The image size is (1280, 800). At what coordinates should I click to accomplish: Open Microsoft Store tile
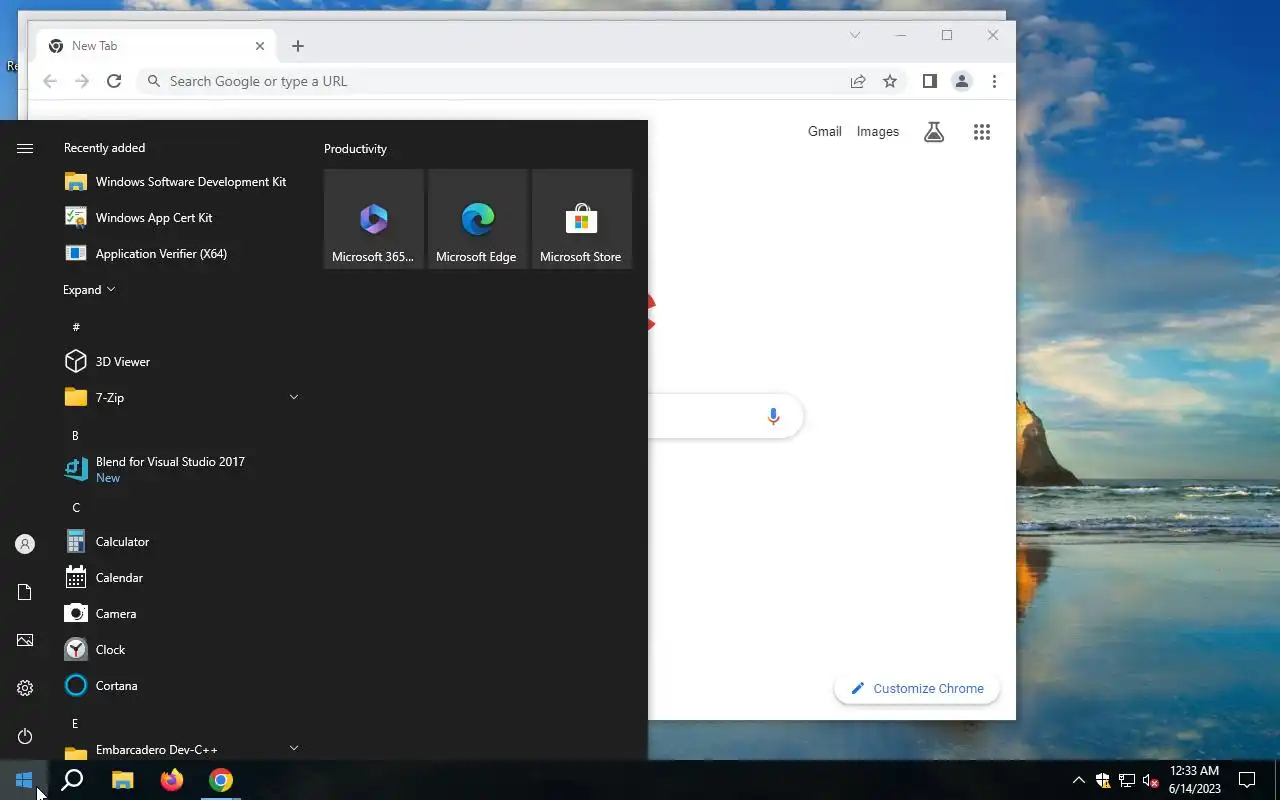582,219
